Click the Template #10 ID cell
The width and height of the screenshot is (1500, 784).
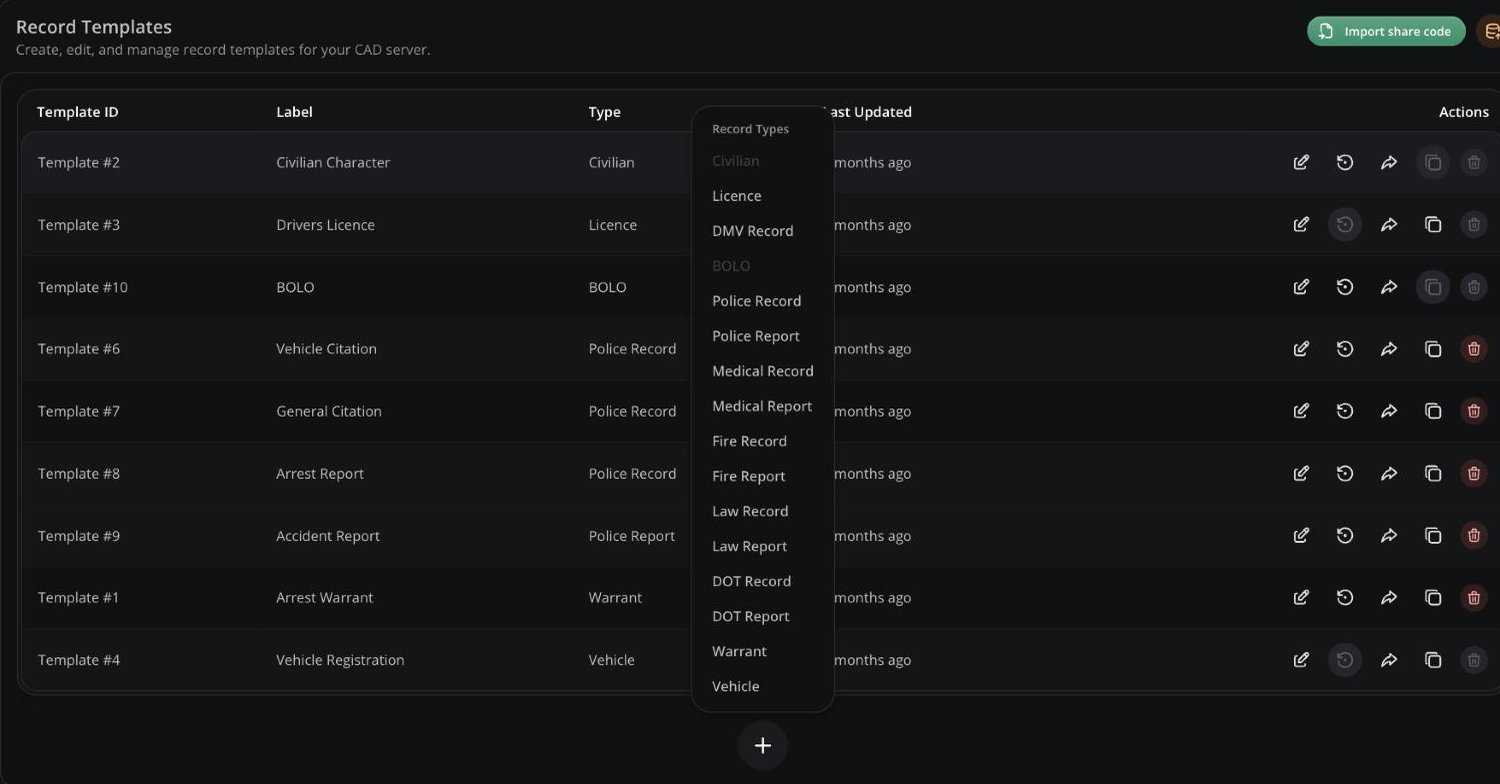(x=83, y=287)
